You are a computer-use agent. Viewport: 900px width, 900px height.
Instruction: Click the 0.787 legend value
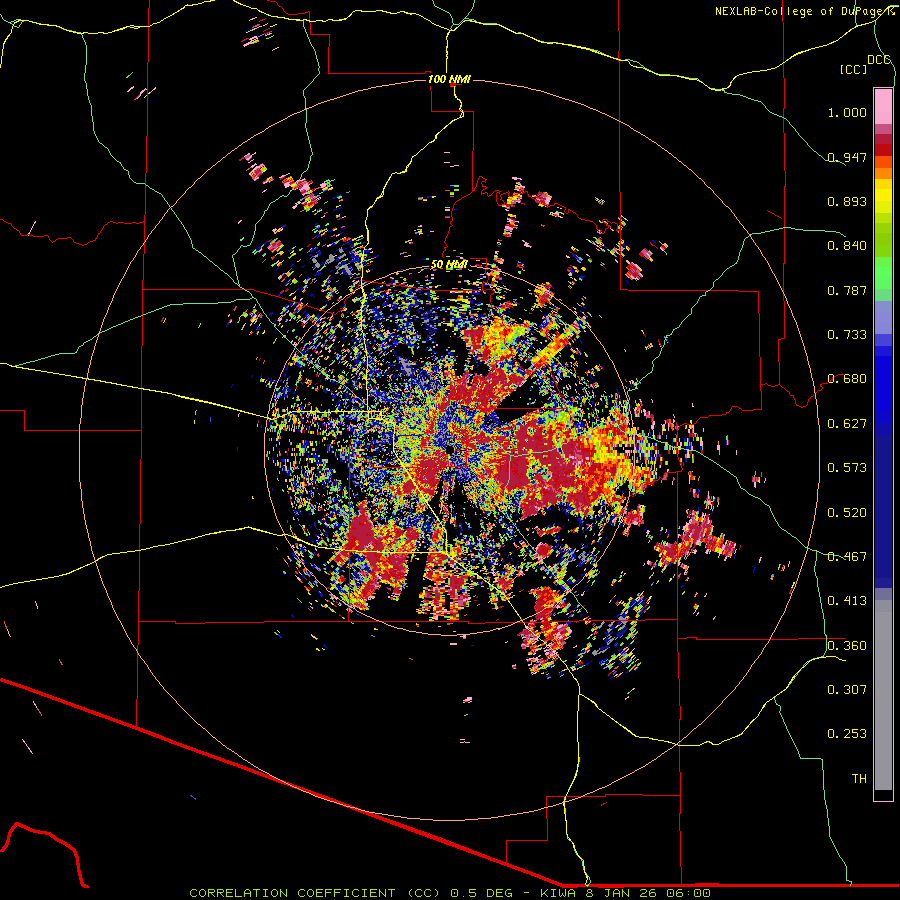[847, 290]
